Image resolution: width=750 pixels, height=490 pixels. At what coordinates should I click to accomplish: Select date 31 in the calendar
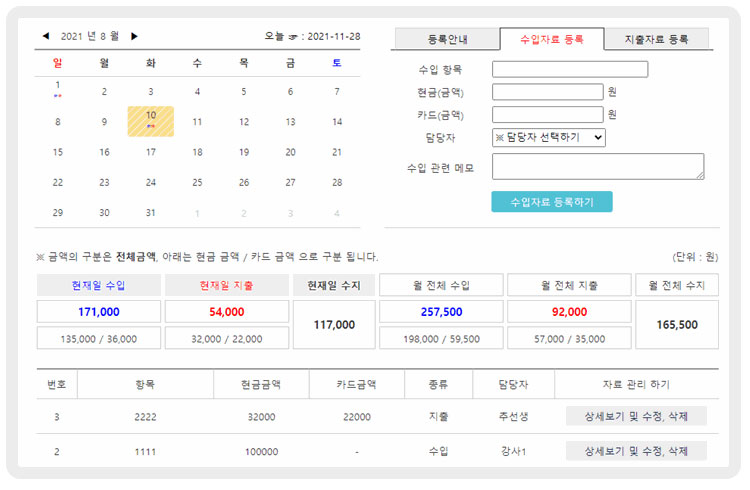(x=151, y=213)
